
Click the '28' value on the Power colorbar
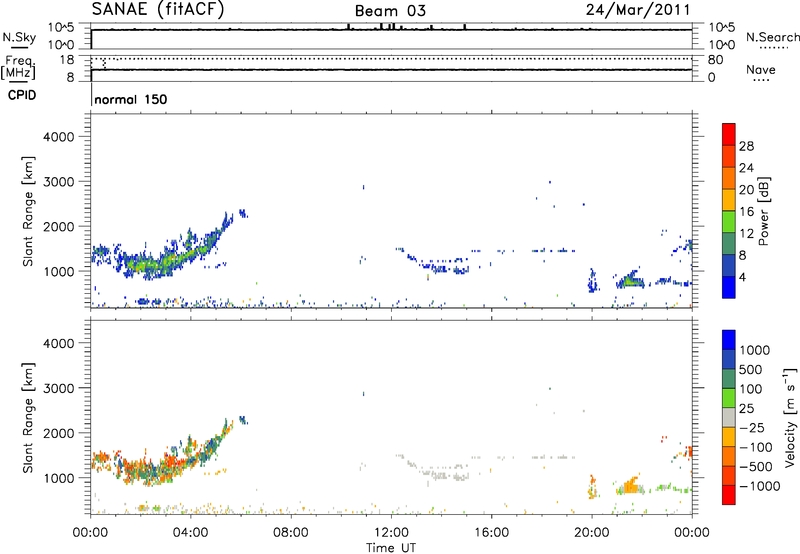click(x=746, y=146)
